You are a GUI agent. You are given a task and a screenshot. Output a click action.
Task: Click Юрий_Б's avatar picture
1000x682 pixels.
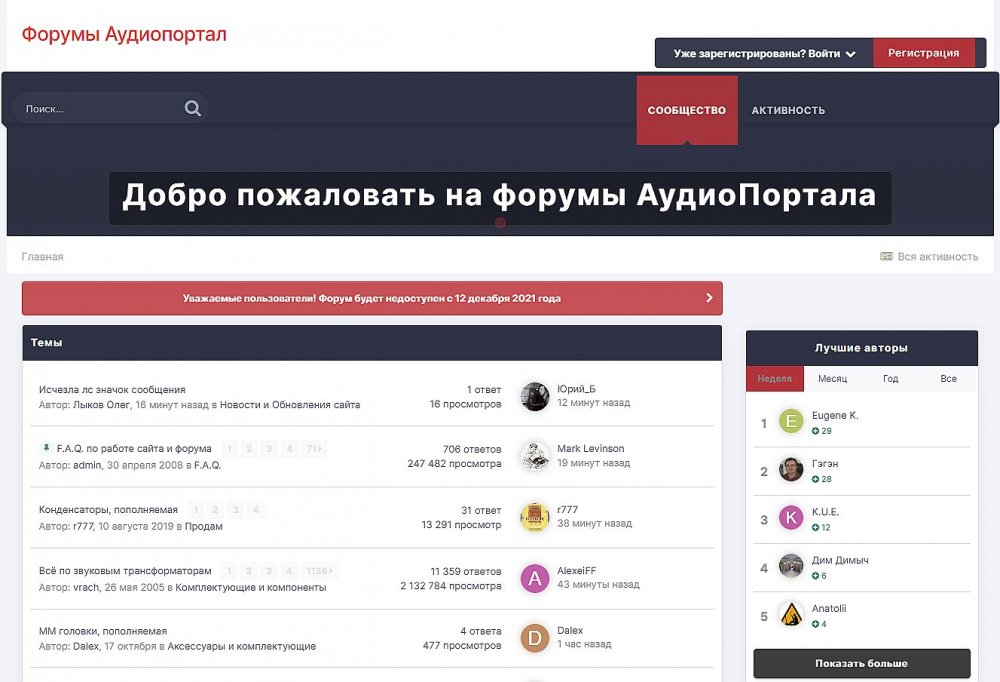[535, 396]
